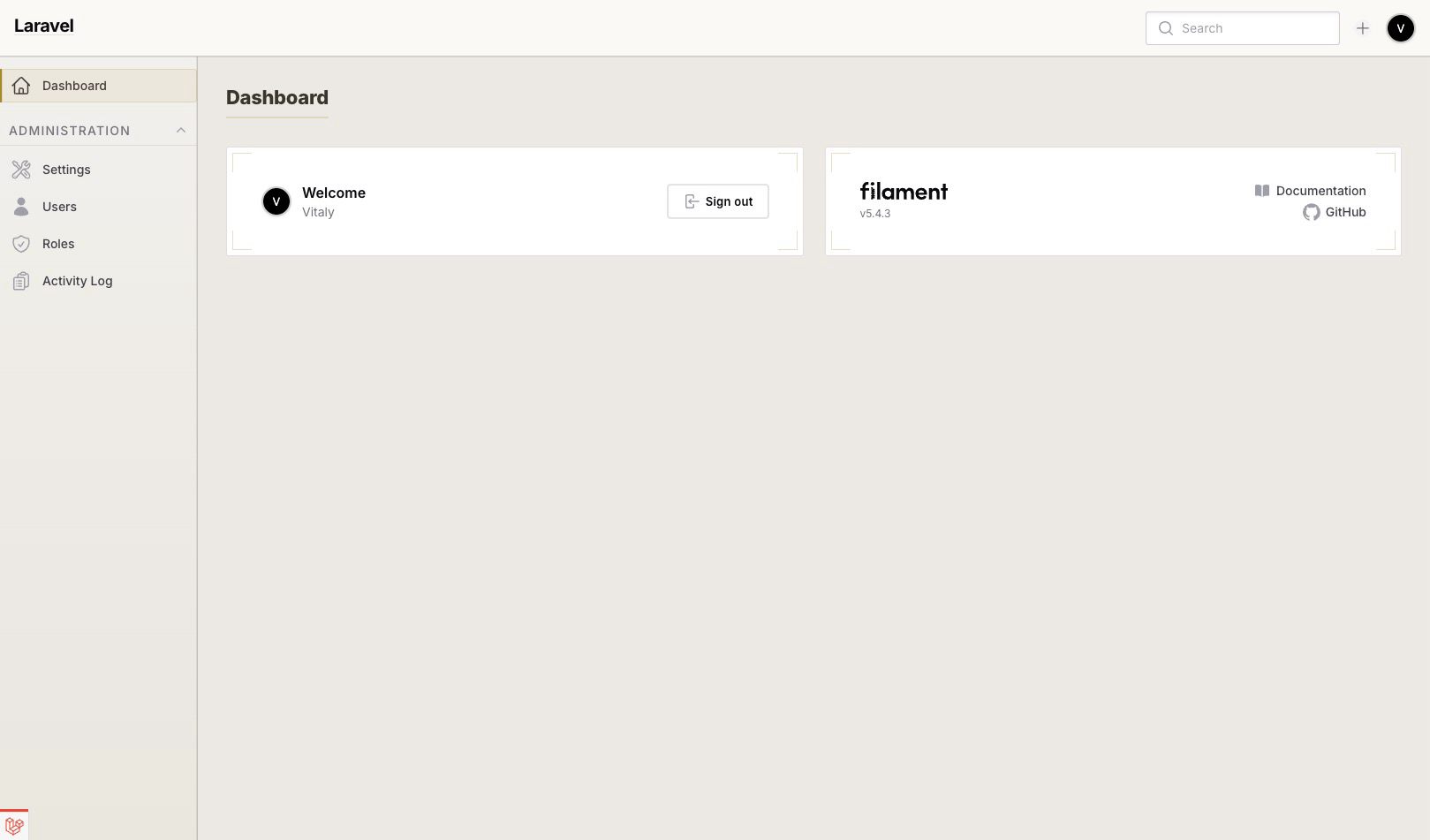Click the Sign out button
The width and height of the screenshot is (1430, 840).
[x=718, y=201]
